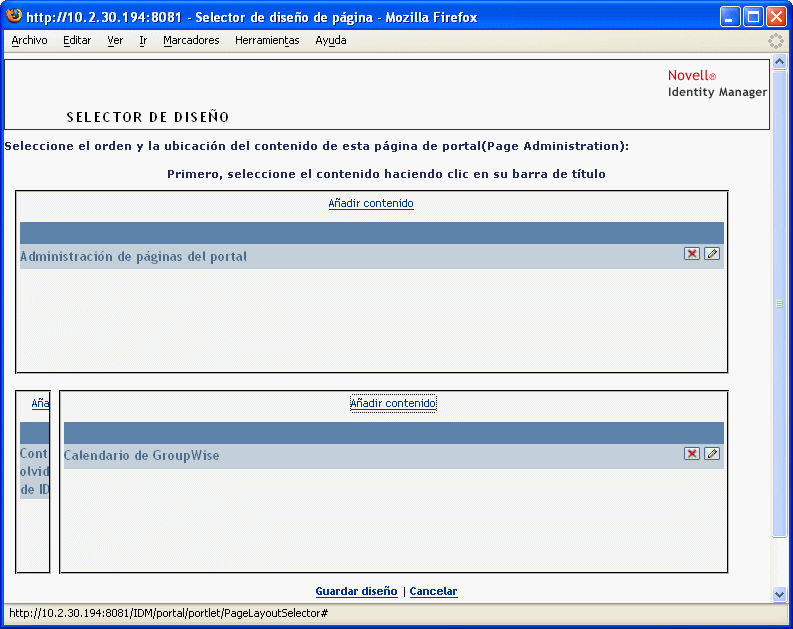The width and height of the screenshot is (793, 629).
Task: Remove the Calendario de GroupWise portlet
Action: [691, 454]
